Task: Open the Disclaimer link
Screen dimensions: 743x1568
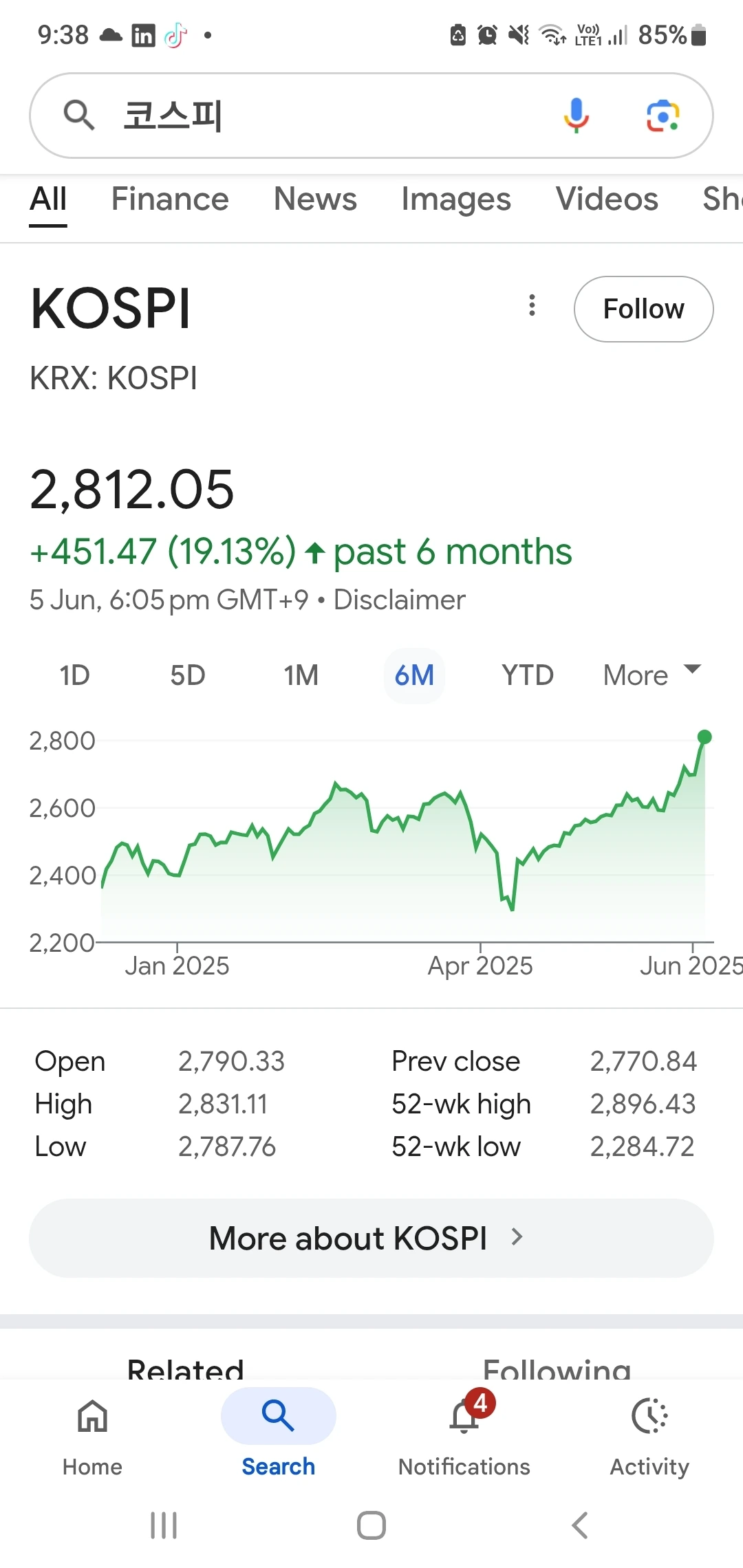Action: pyautogui.click(x=399, y=600)
